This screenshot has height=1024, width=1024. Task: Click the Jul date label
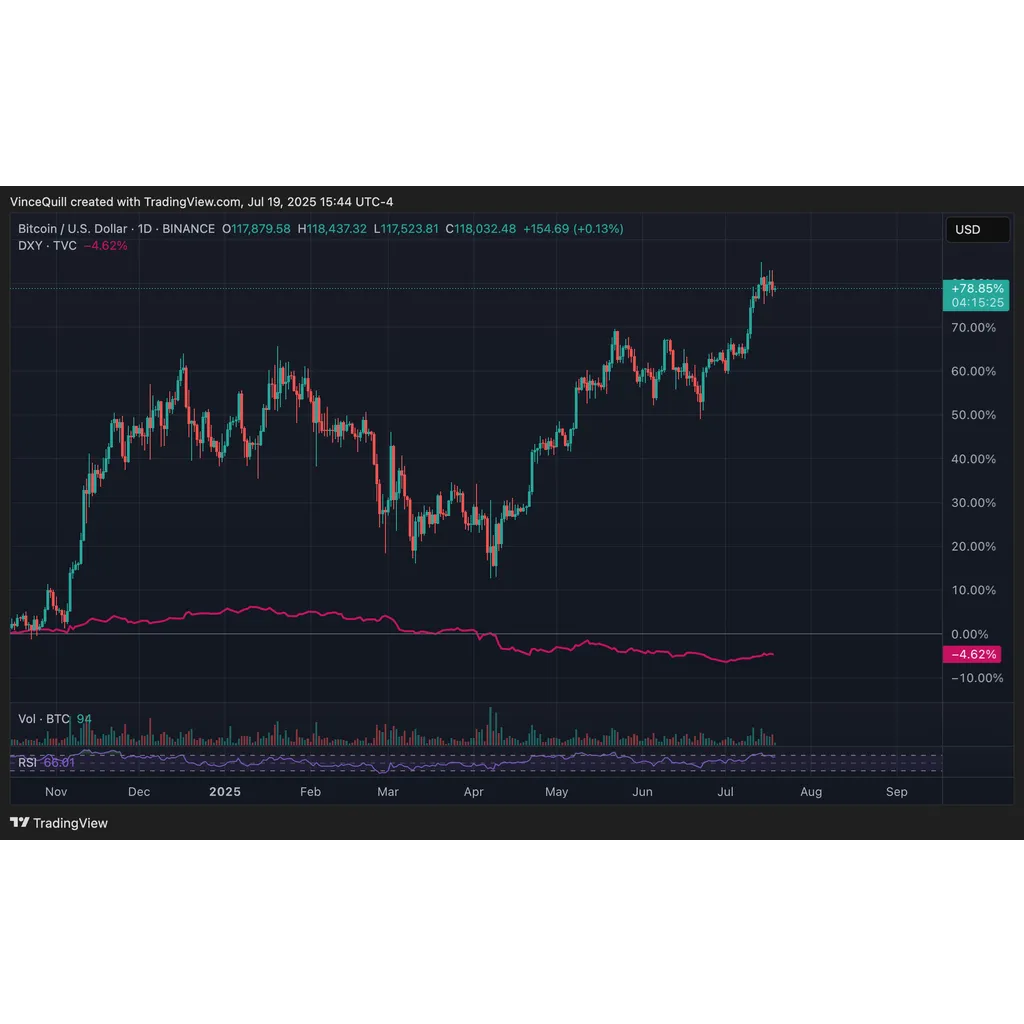coord(726,792)
